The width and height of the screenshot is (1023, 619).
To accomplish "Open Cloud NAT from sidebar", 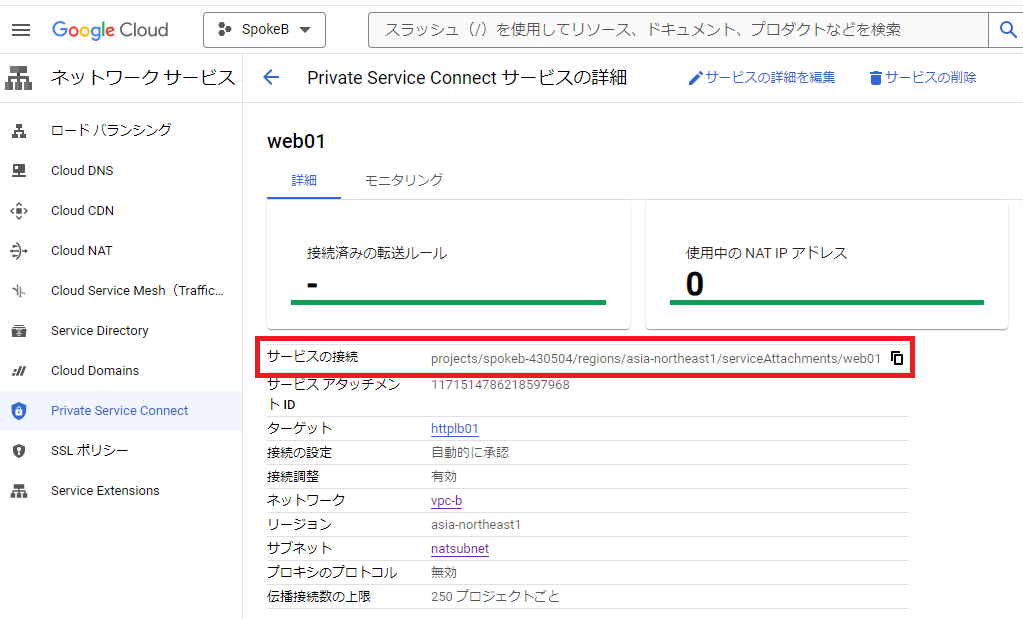I will [x=81, y=251].
